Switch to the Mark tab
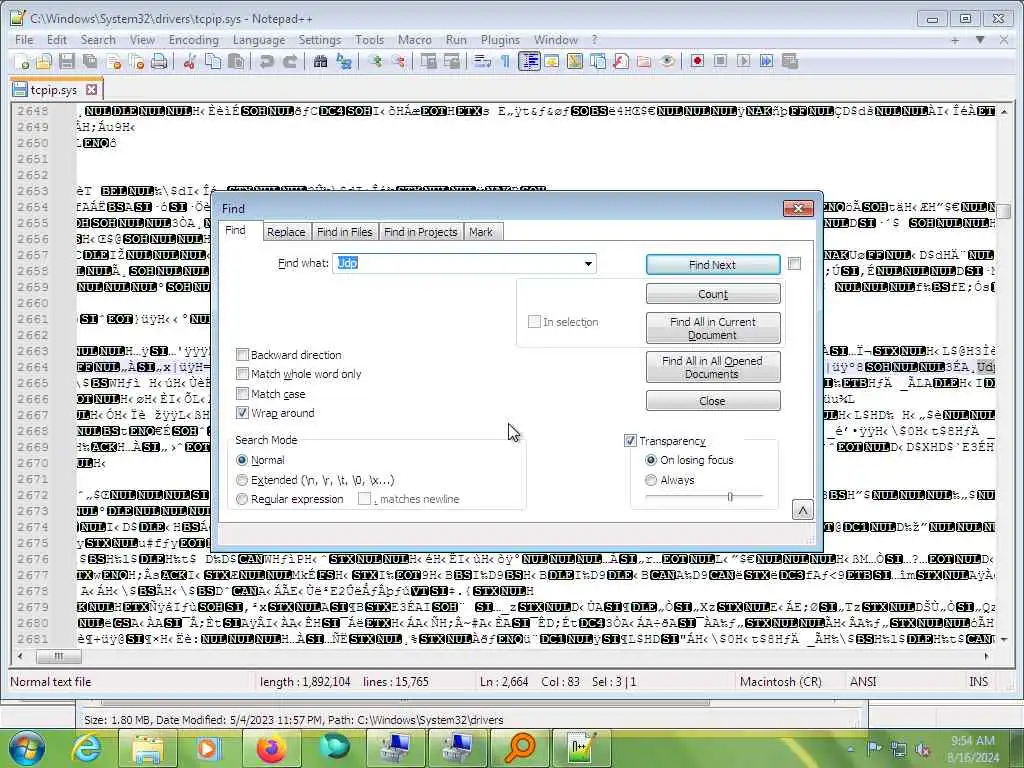Screen dimensions: 1024x768 [481, 232]
